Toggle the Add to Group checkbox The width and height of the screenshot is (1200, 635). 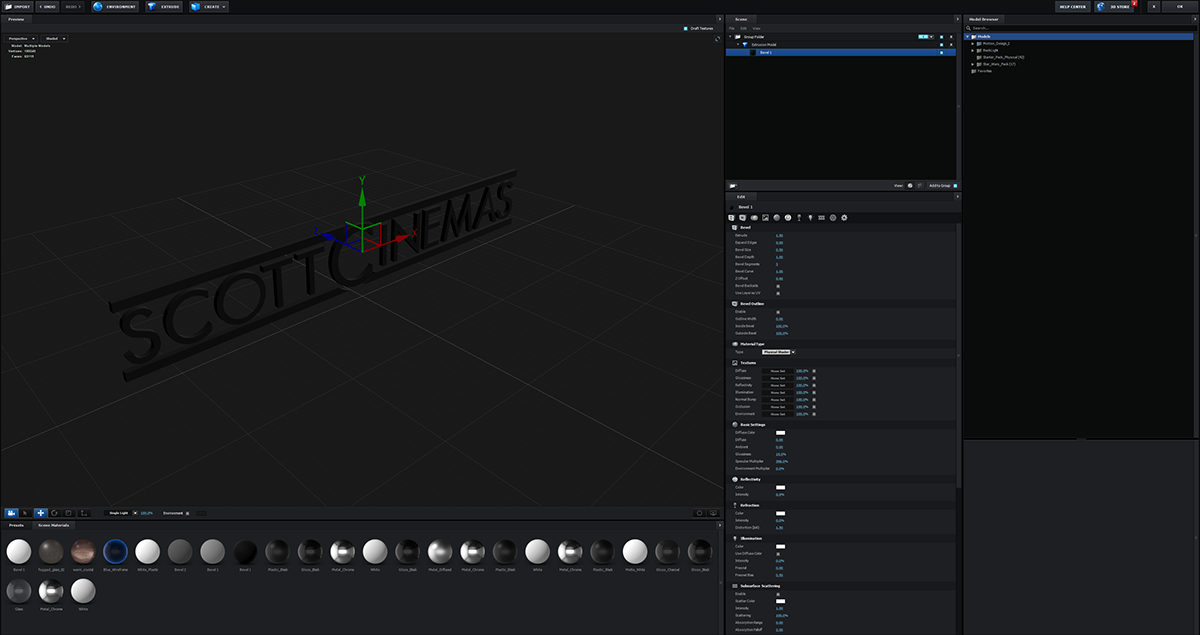956,185
